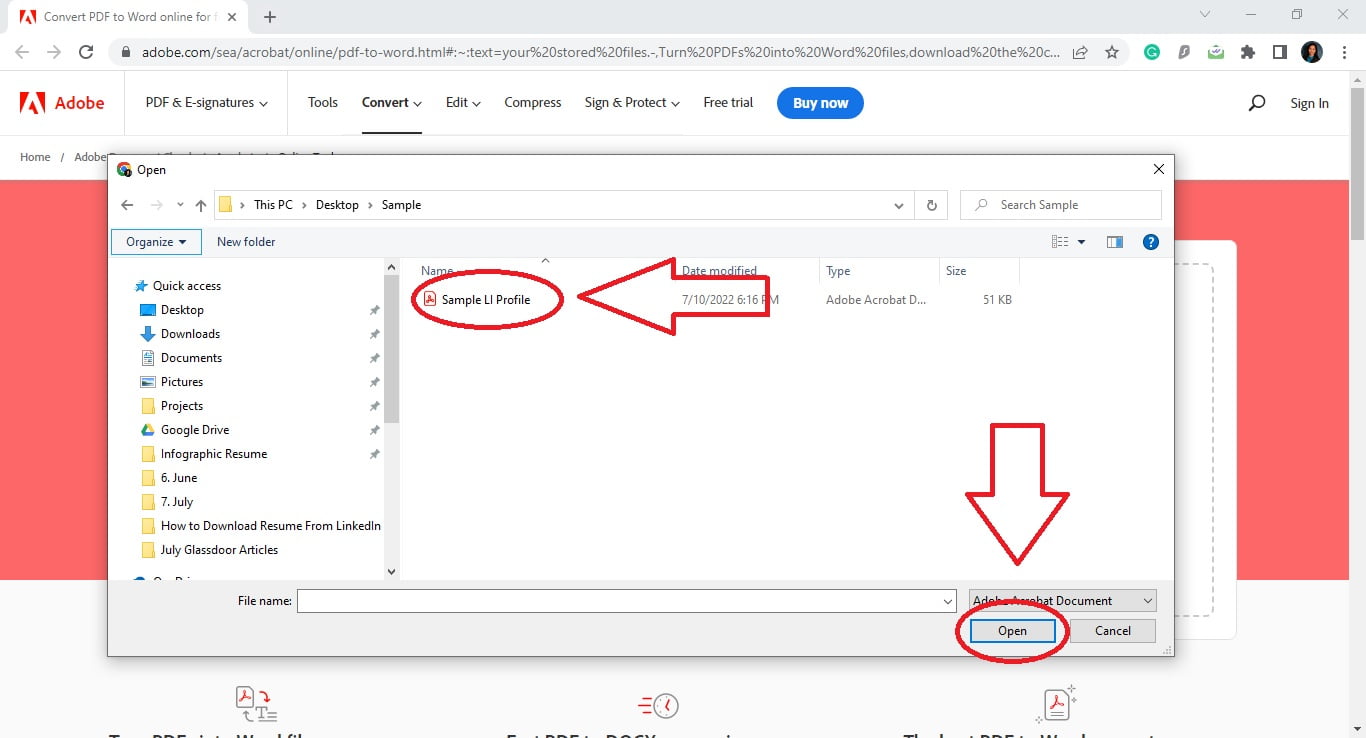The height and width of the screenshot is (738, 1366).
Task: Click the back arrow in Open dialog
Action: 127,205
